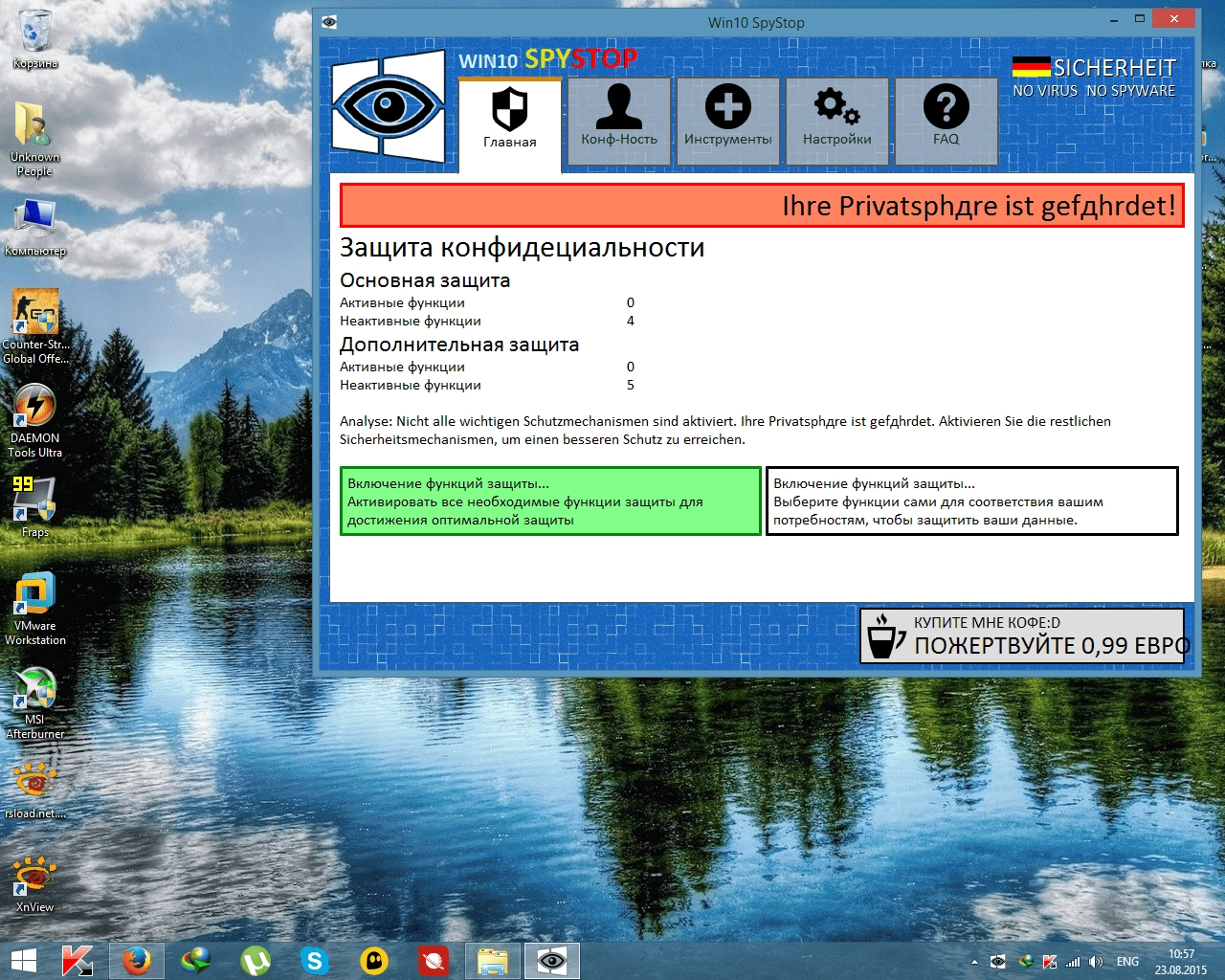Viewport: 1225px width, 980px height.
Task: Maximize the Win10 SpyStop window
Action: [1140, 19]
